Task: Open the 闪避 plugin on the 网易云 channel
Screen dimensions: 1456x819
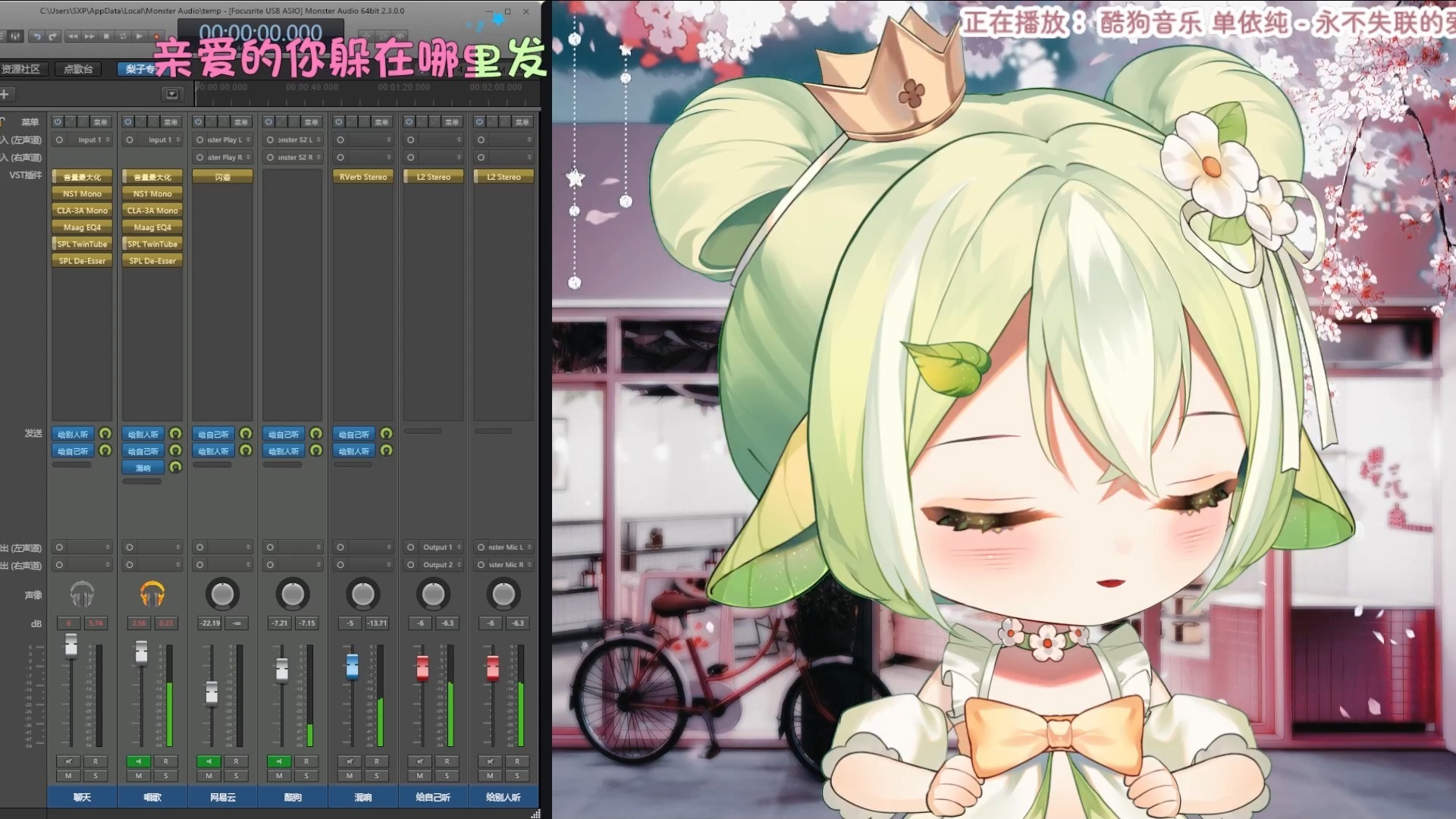Action: coord(222,177)
